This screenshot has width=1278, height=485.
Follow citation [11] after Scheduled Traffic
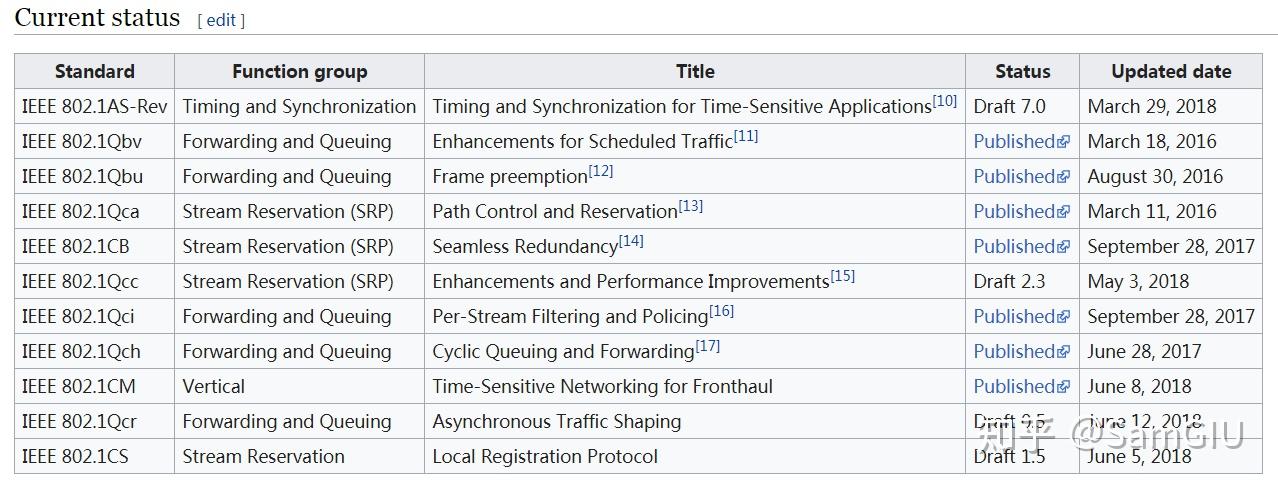(746, 136)
